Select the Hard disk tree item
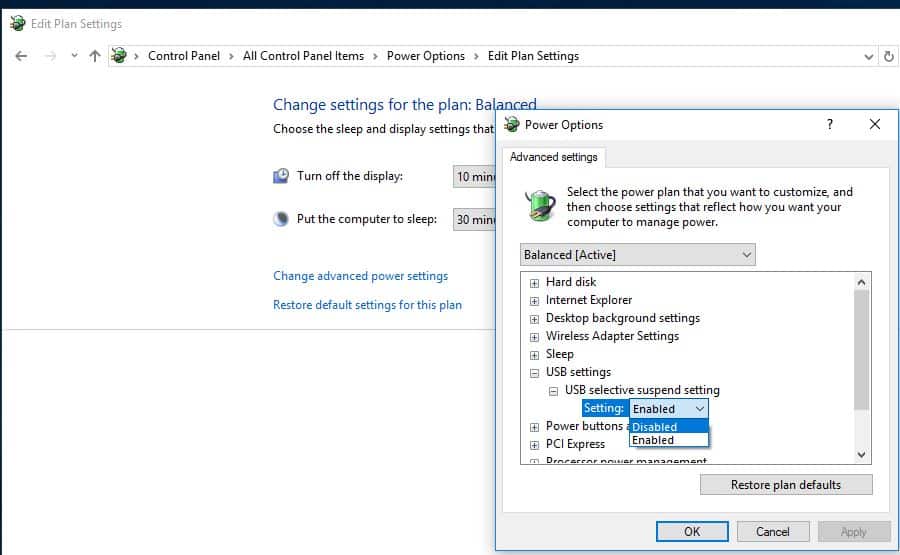Screen dimensions: 900x555 [x=571, y=282]
